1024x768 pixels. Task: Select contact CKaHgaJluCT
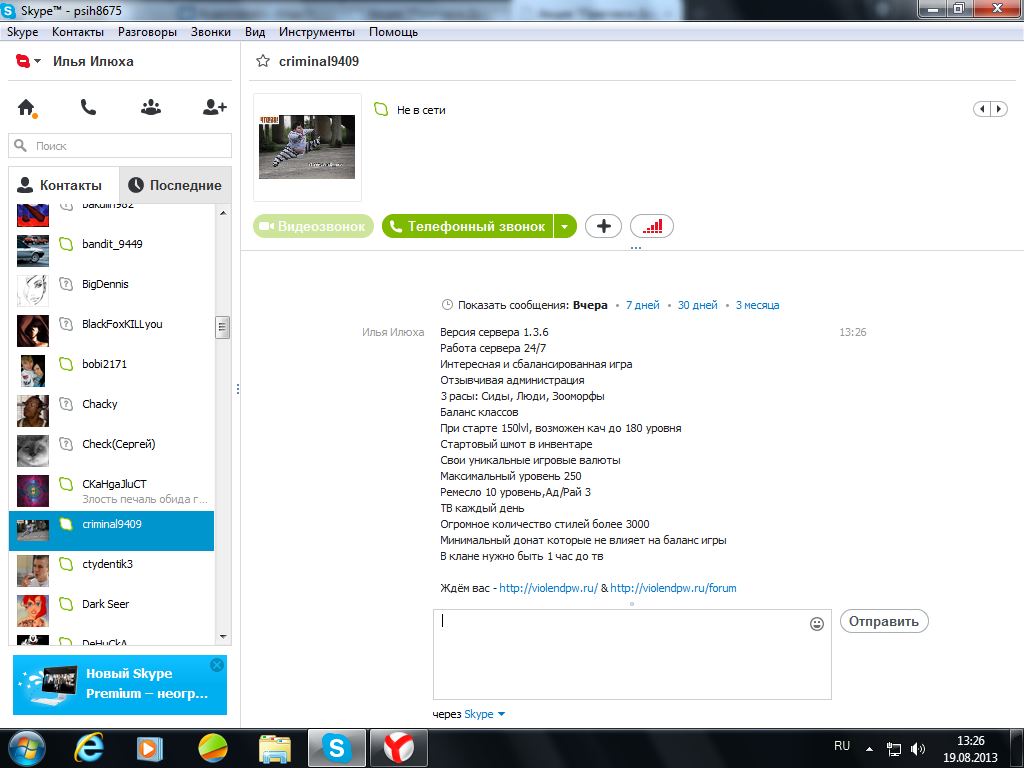pos(112,490)
